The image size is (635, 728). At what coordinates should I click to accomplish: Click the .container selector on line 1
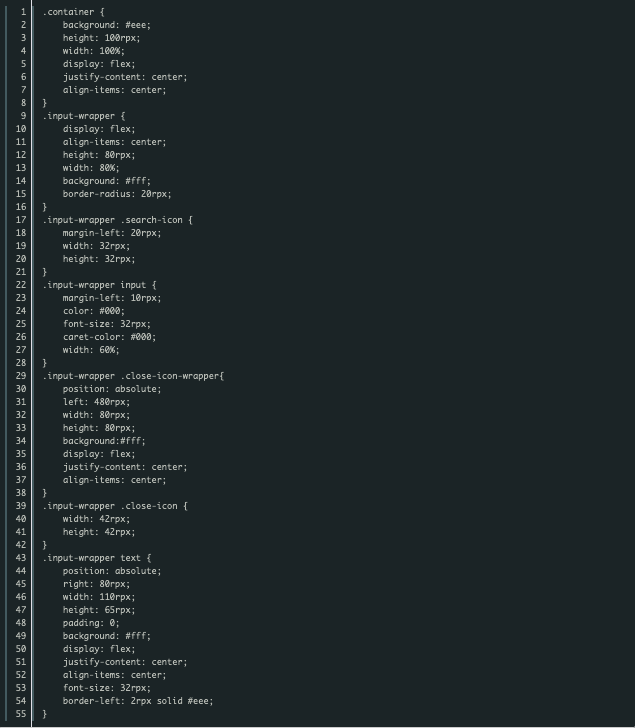pyautogui.click(x=68, y=12)
